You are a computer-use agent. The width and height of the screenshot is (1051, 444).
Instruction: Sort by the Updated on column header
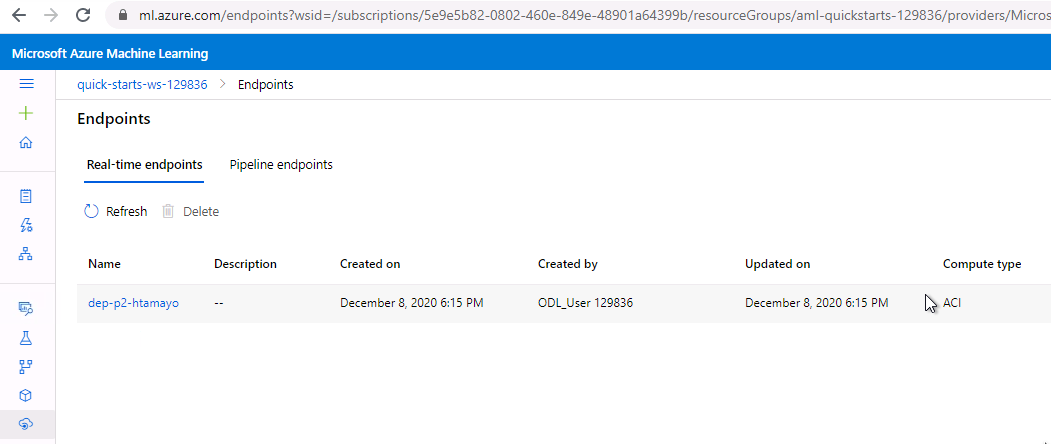(778, 264)
